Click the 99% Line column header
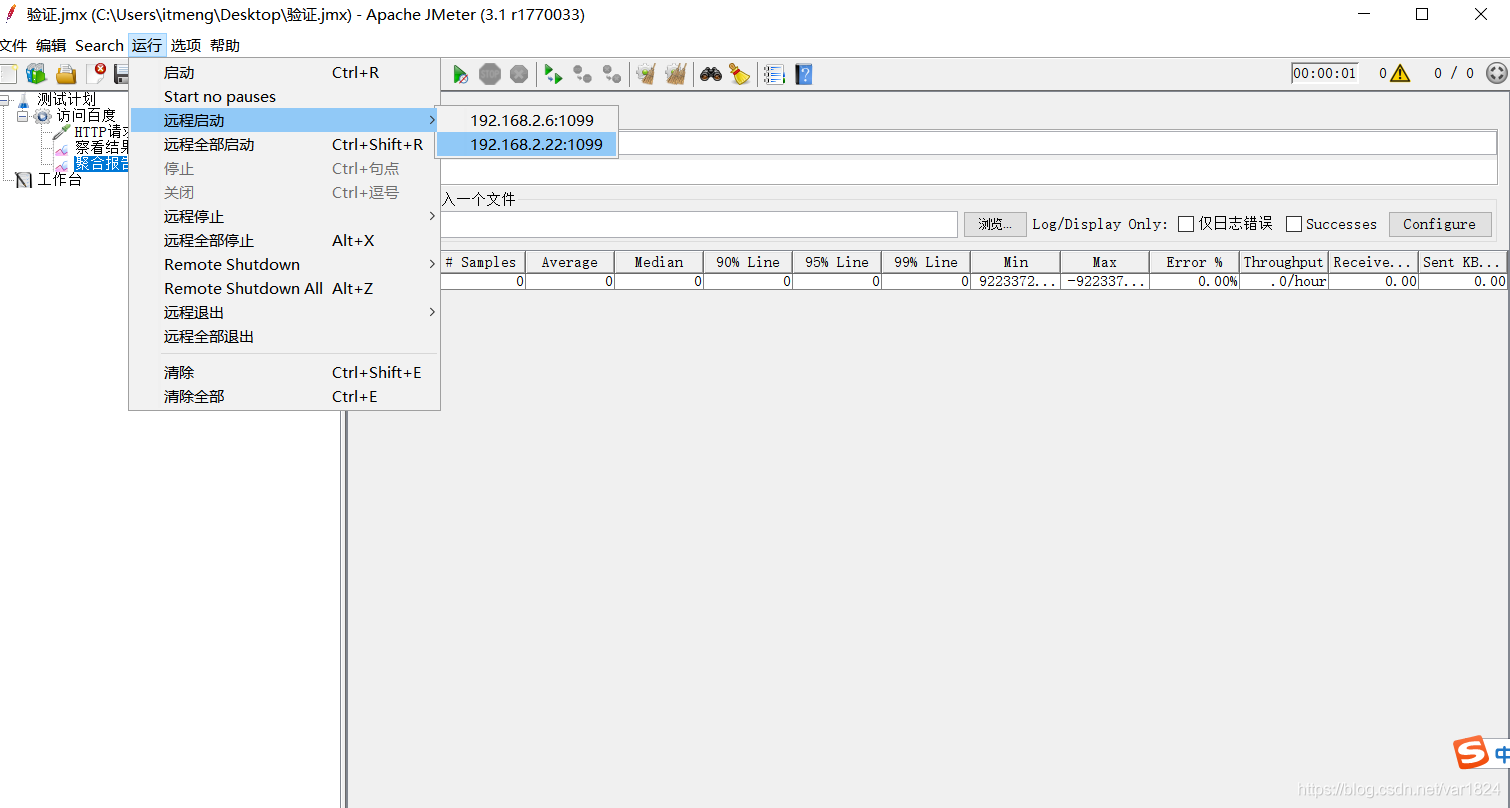Viewport: 1510px width, 808px height. (x=926, y=262)
